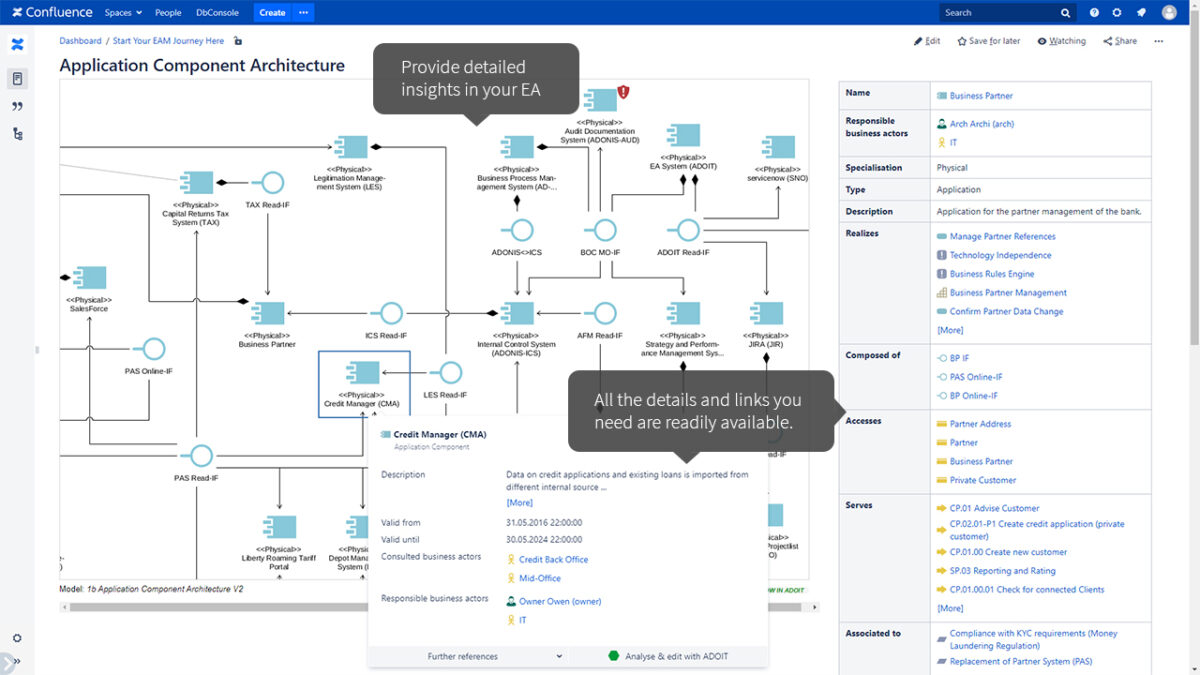Toggle Save for later star

click(x=988, y=41)
